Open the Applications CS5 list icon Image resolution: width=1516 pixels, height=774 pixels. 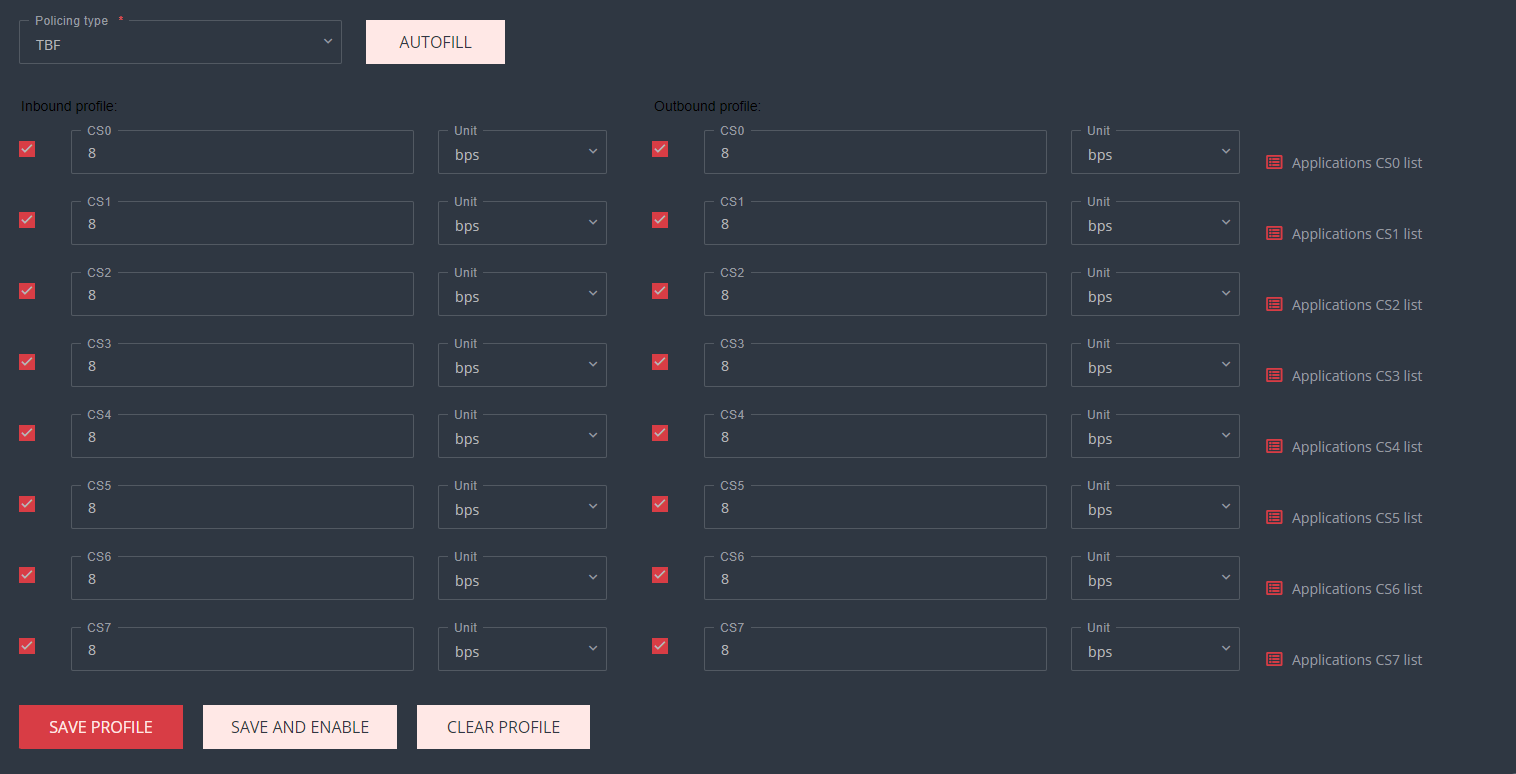coord(1274,517)
